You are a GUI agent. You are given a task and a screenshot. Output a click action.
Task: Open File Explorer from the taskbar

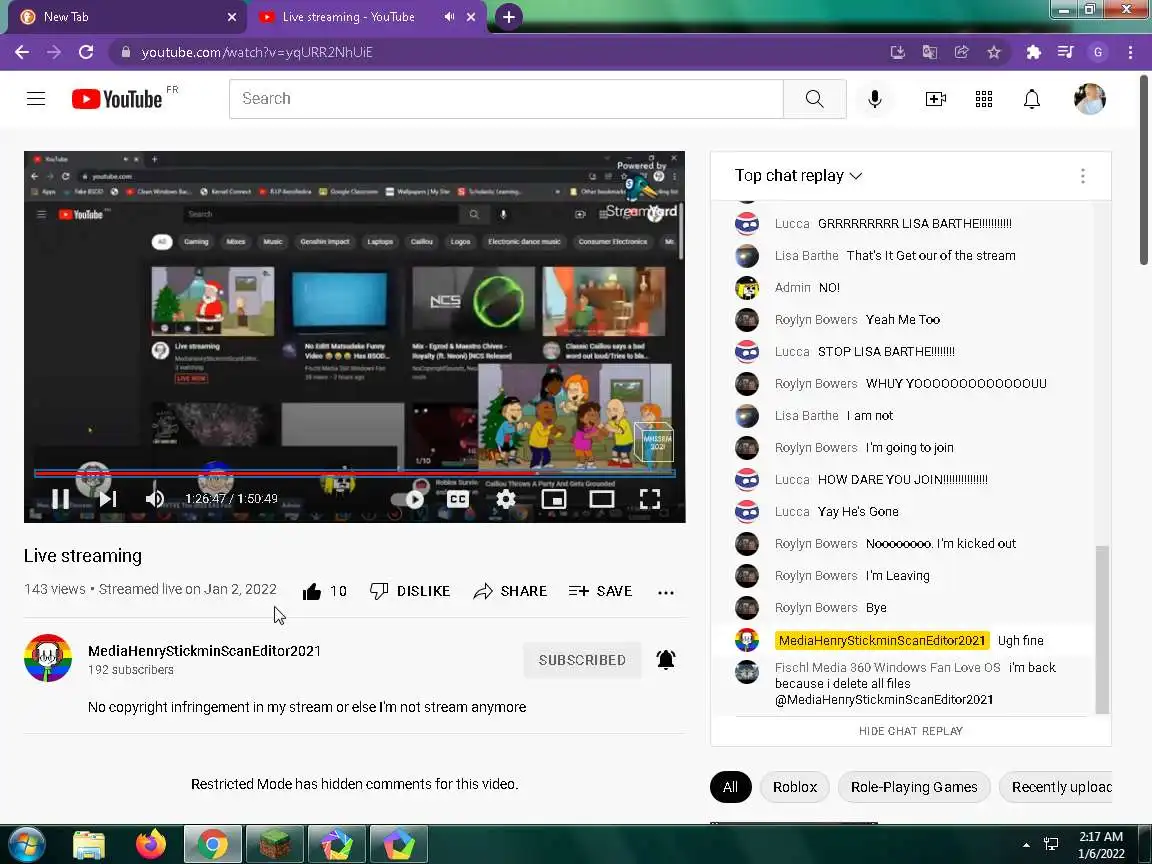pyautogui.click(x=89, y=845)
